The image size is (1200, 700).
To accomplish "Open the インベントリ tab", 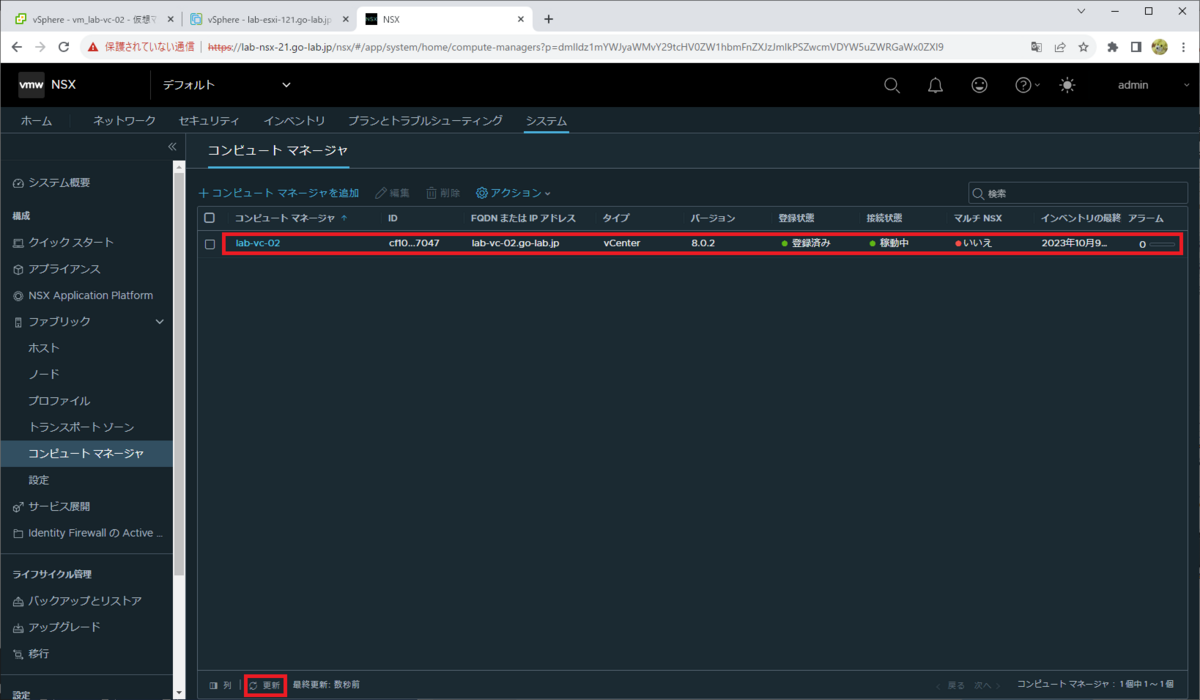I will [x=295, y=121].
